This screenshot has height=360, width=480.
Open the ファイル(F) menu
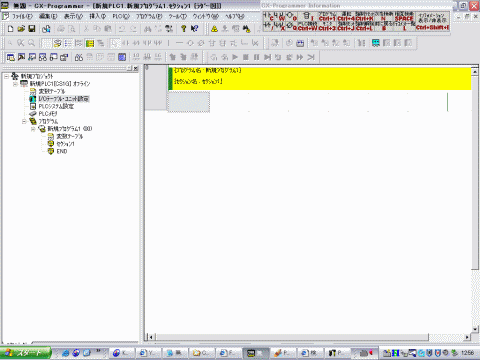[23, 16]
